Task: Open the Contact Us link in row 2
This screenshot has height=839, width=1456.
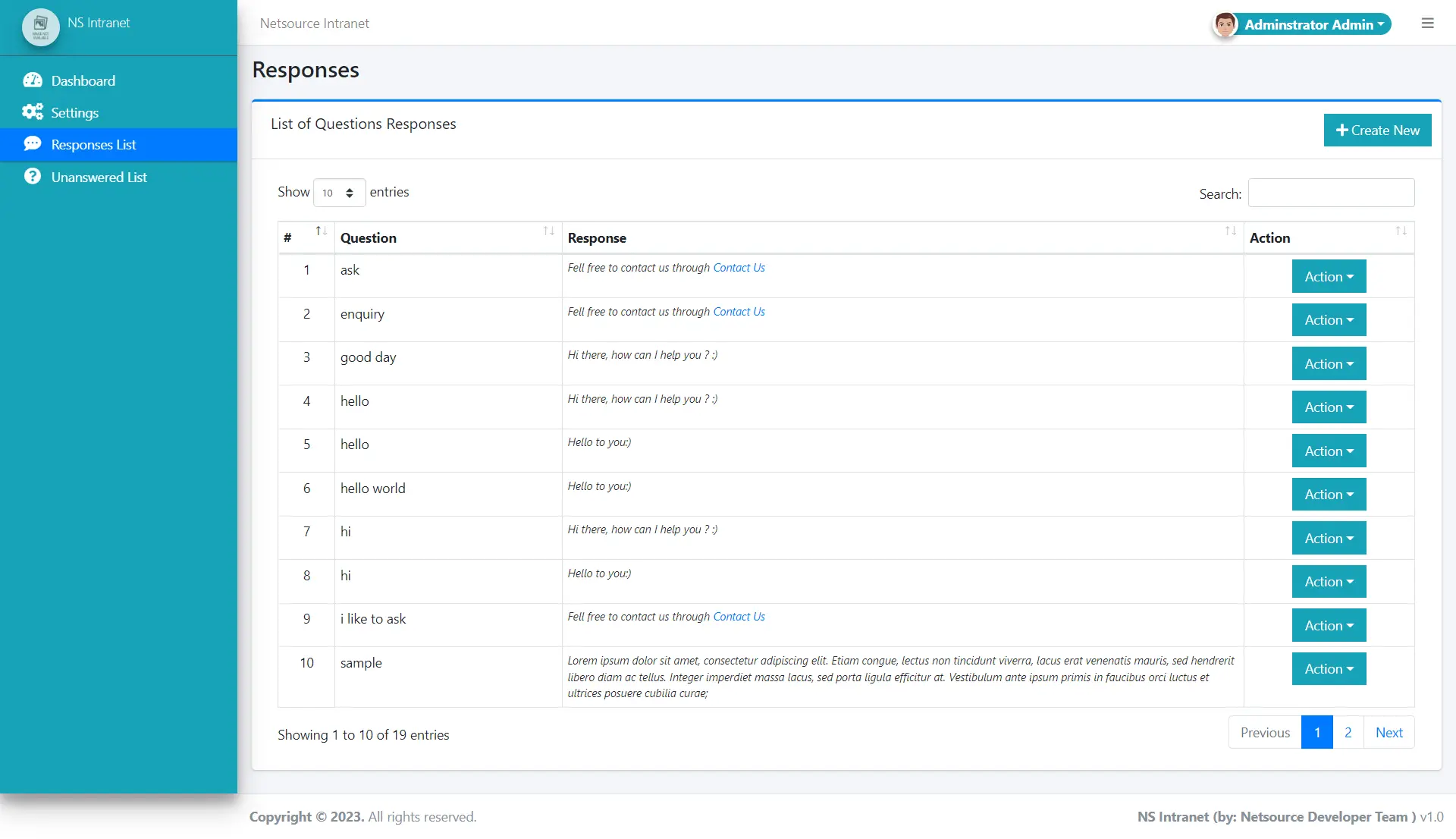Action: point(739,312)
